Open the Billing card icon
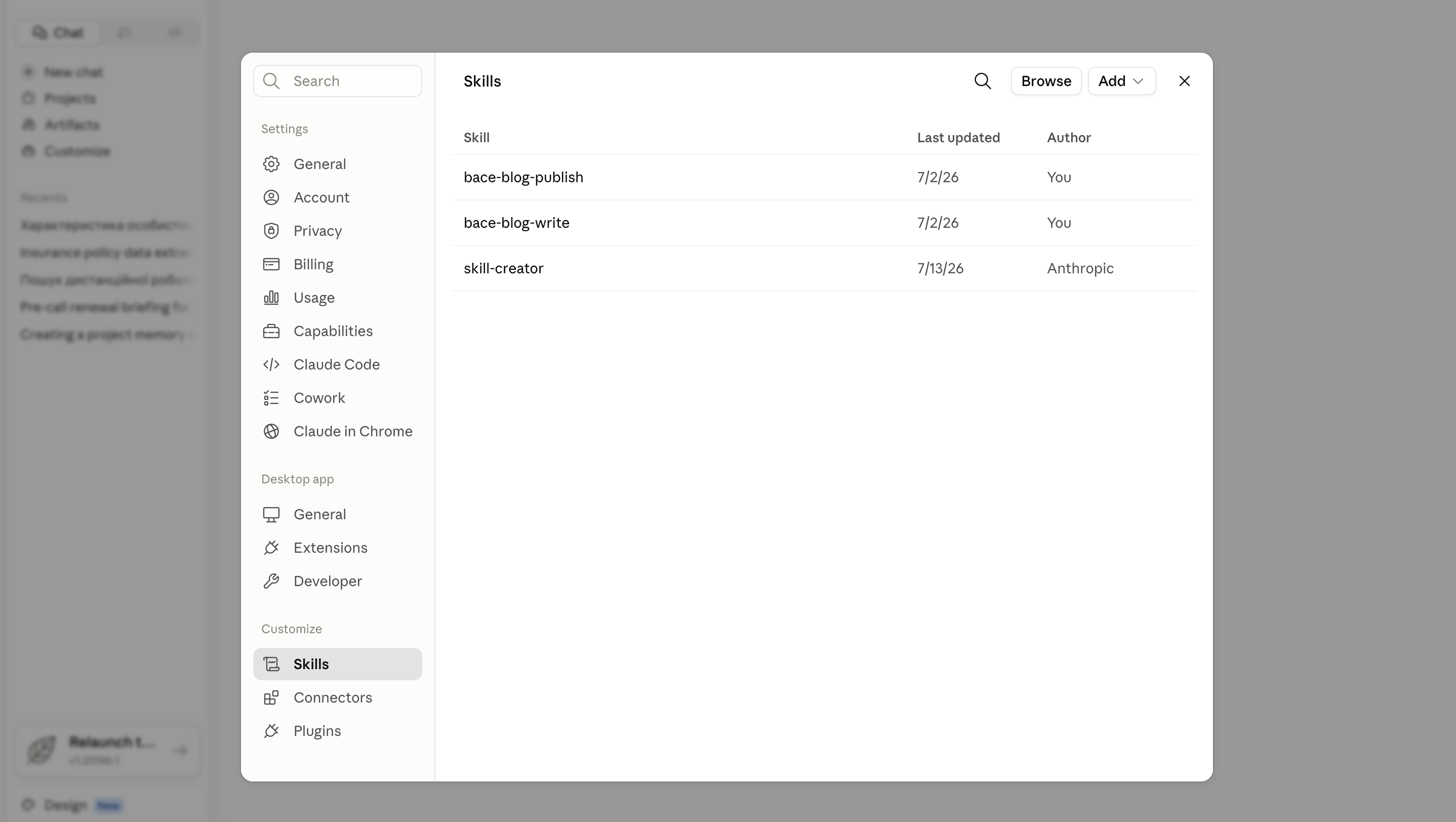Image resolution: width=1456 pixels, height=822 pixels. click(271, 264)
